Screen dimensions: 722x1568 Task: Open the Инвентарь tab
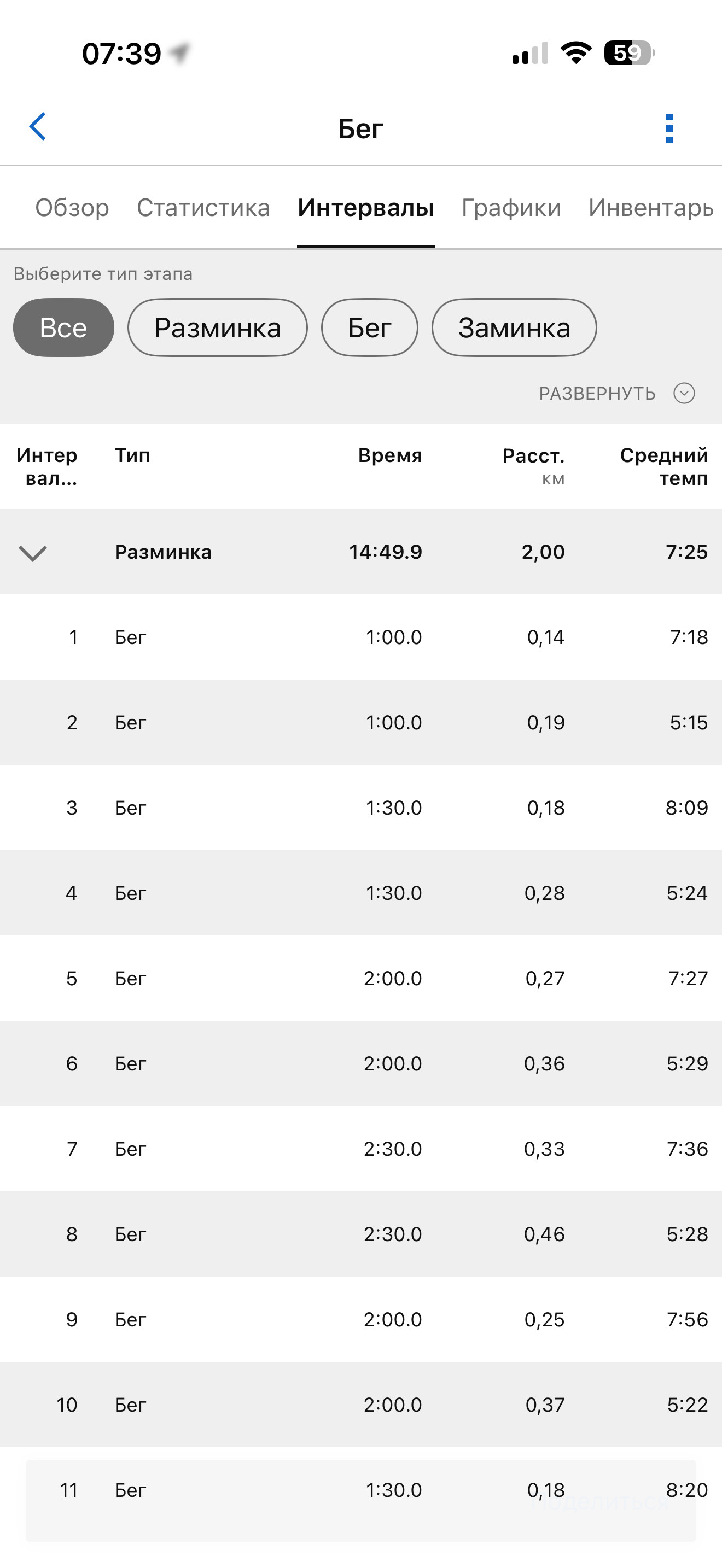pos(651,208)
